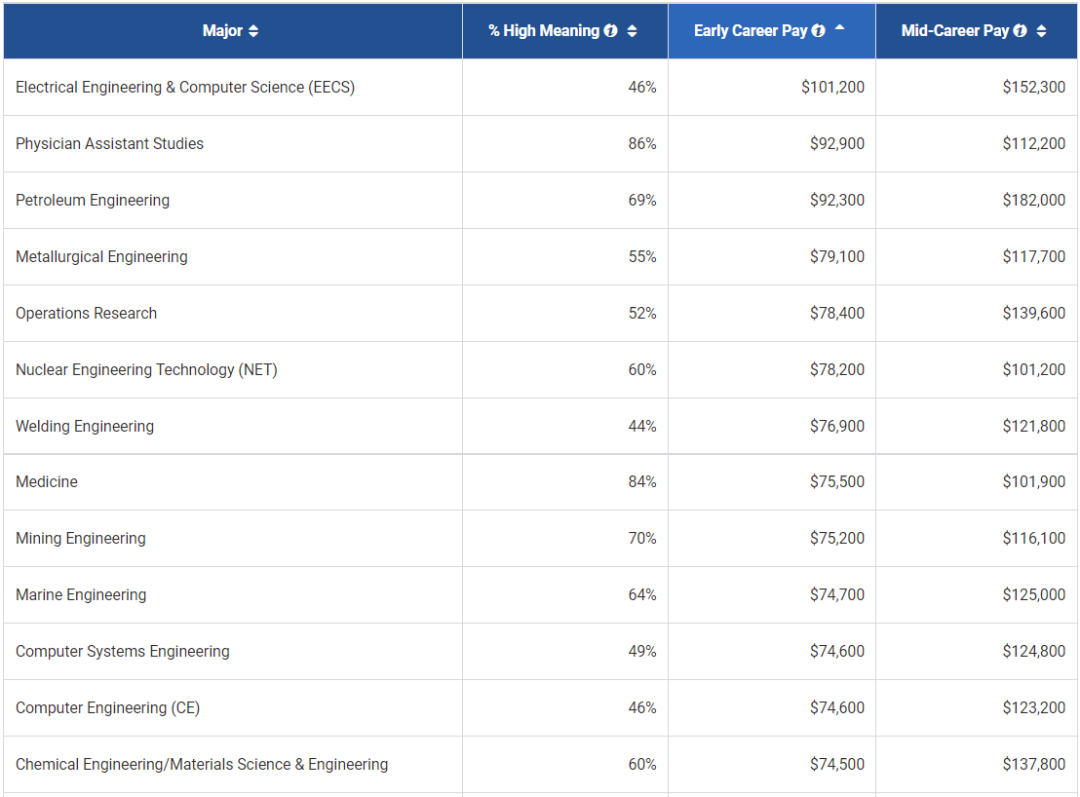Click the sort arrows in Mid-Career Pay header
This screenshot has width=1080, height=797.
point(1041,31)
